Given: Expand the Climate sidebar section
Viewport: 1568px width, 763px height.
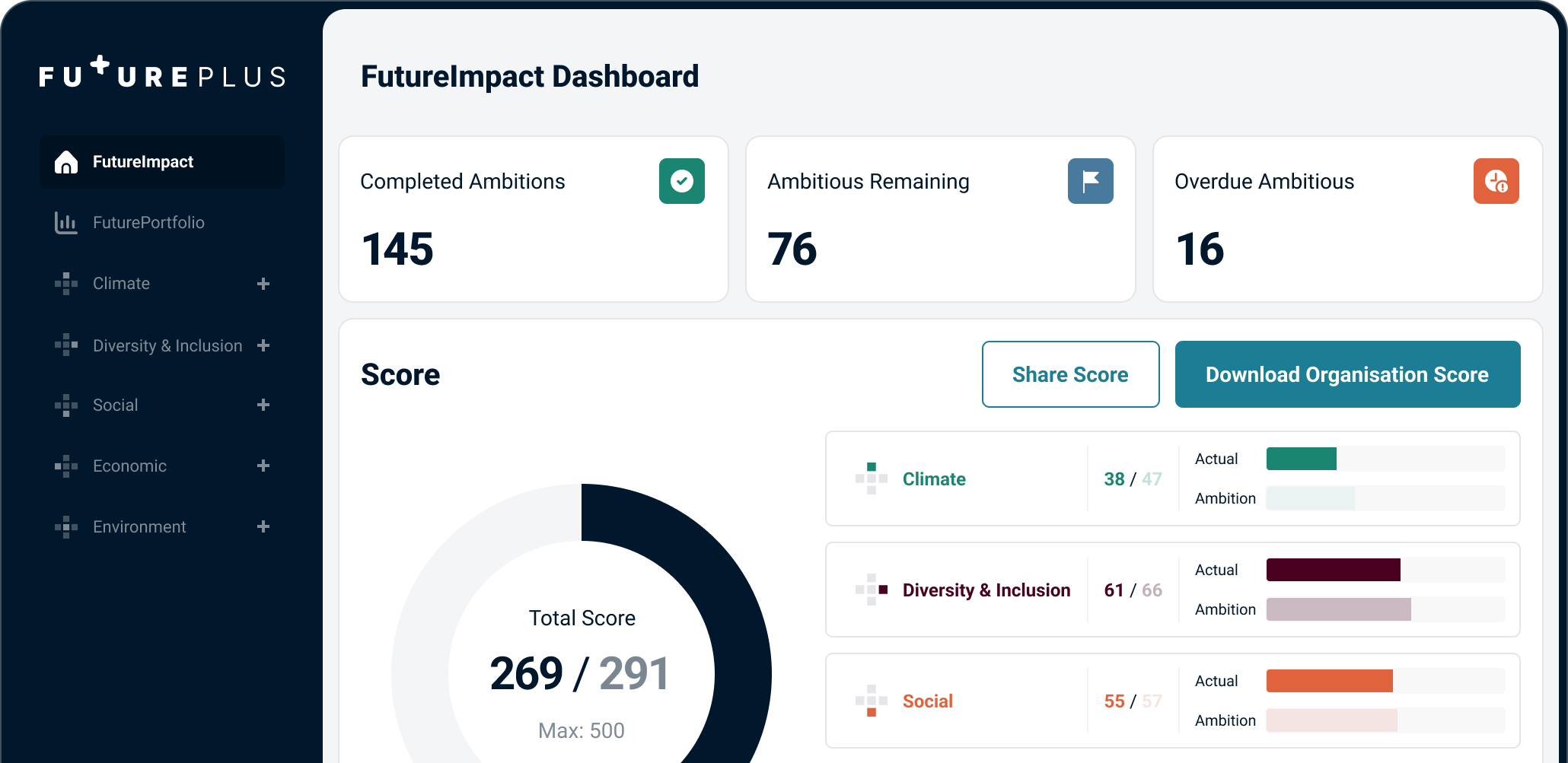Looking at the screenshot, I should coord(263,284).
